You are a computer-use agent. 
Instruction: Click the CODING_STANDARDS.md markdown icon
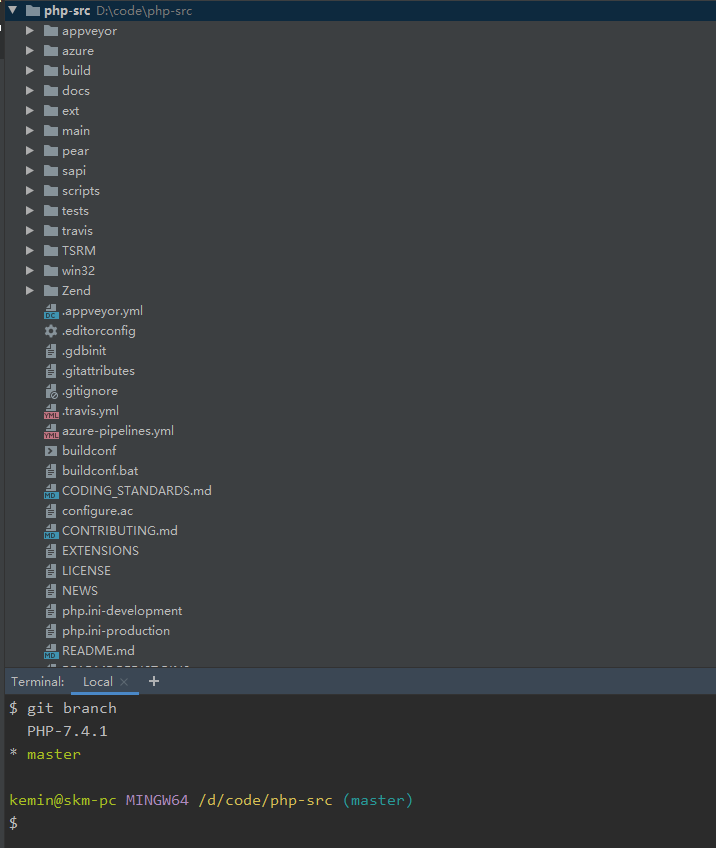click(x=51, y=492)
